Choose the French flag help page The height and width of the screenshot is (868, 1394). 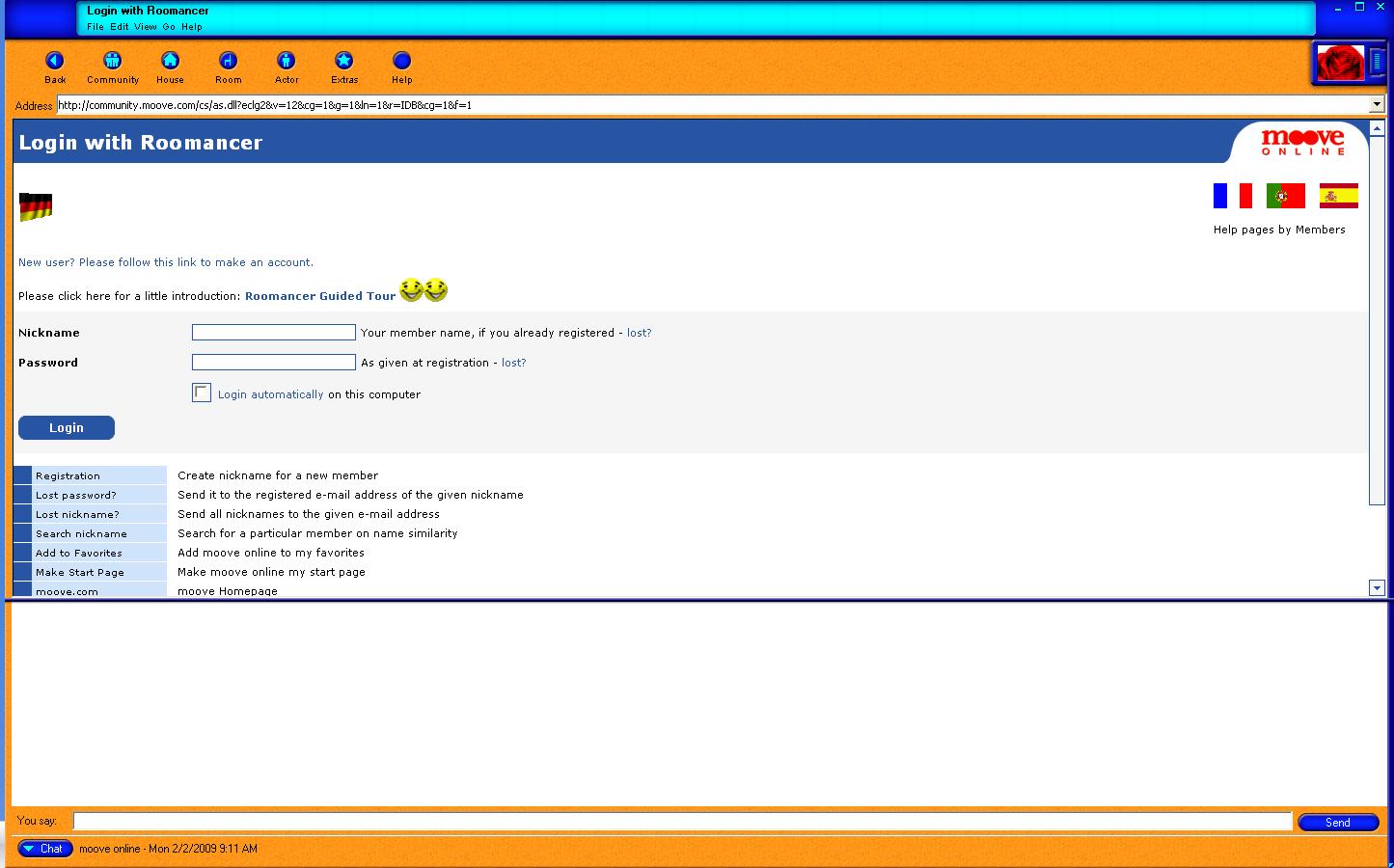click(x=1232, y=196)
